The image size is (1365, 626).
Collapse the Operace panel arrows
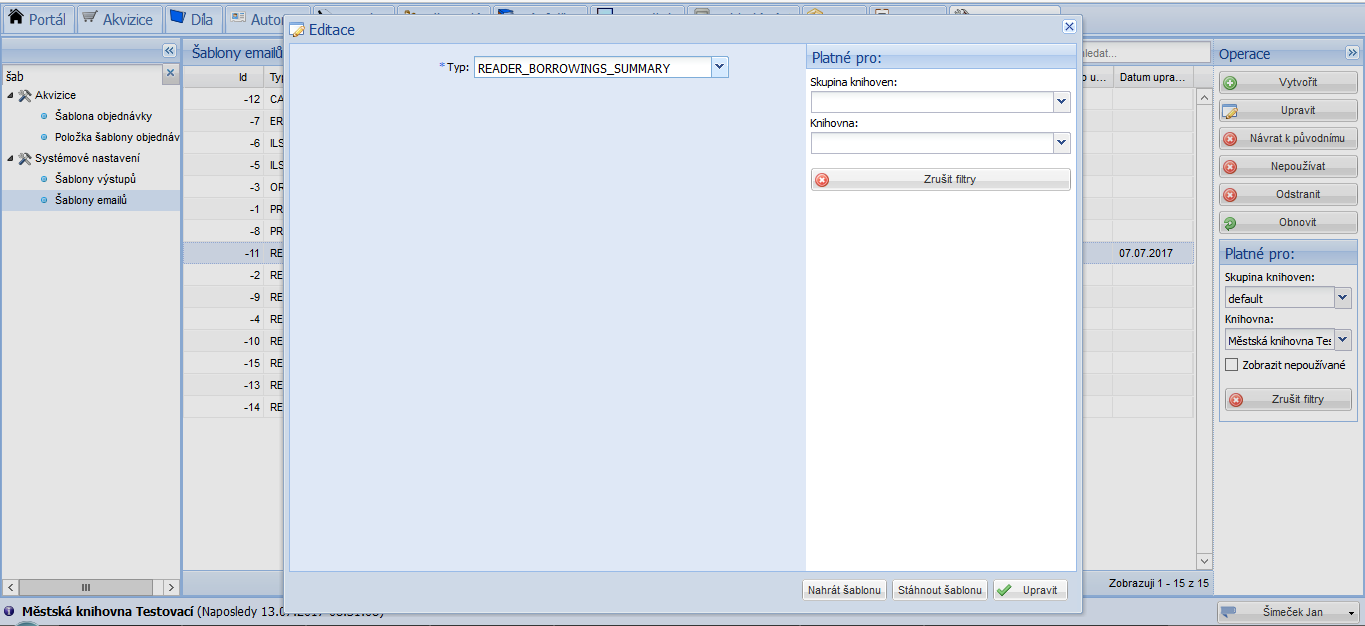pyautogui.click(x=1352, y=53)
